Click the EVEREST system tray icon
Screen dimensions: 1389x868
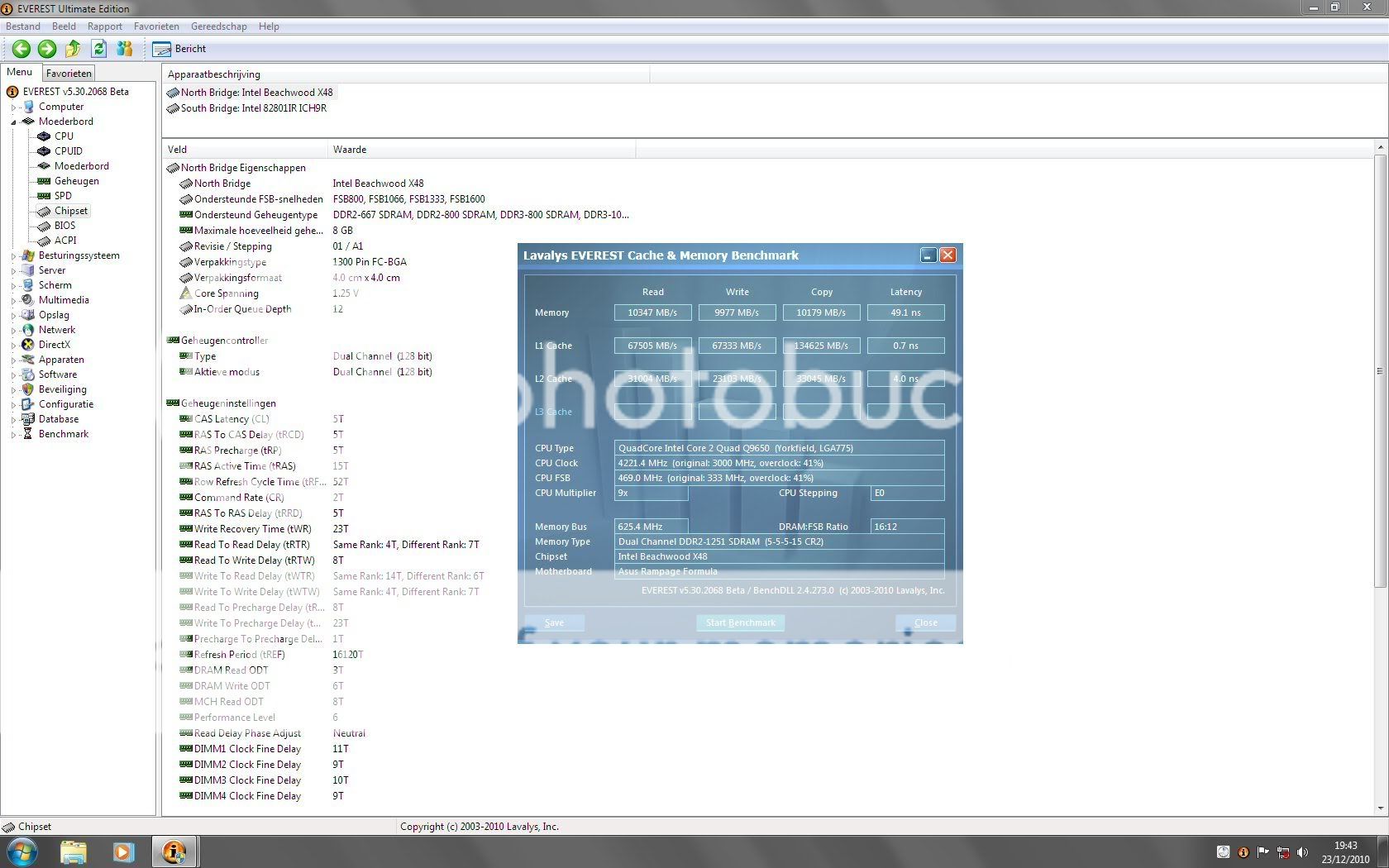click(x=1243, y=852)
